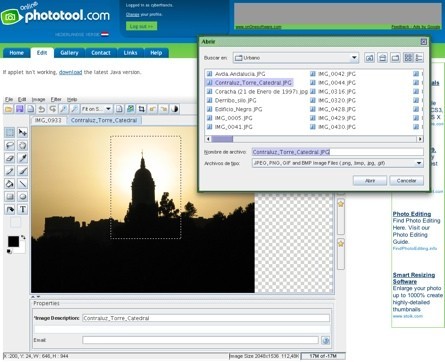Switch to the IMG_0933 image tab
445x362 pixels.
(x=48, y=120)
